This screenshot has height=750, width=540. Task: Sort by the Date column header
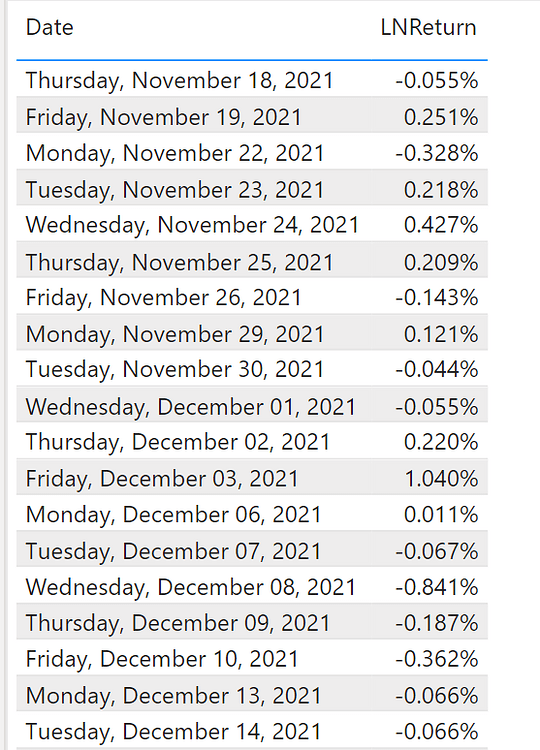coord(49,27)
